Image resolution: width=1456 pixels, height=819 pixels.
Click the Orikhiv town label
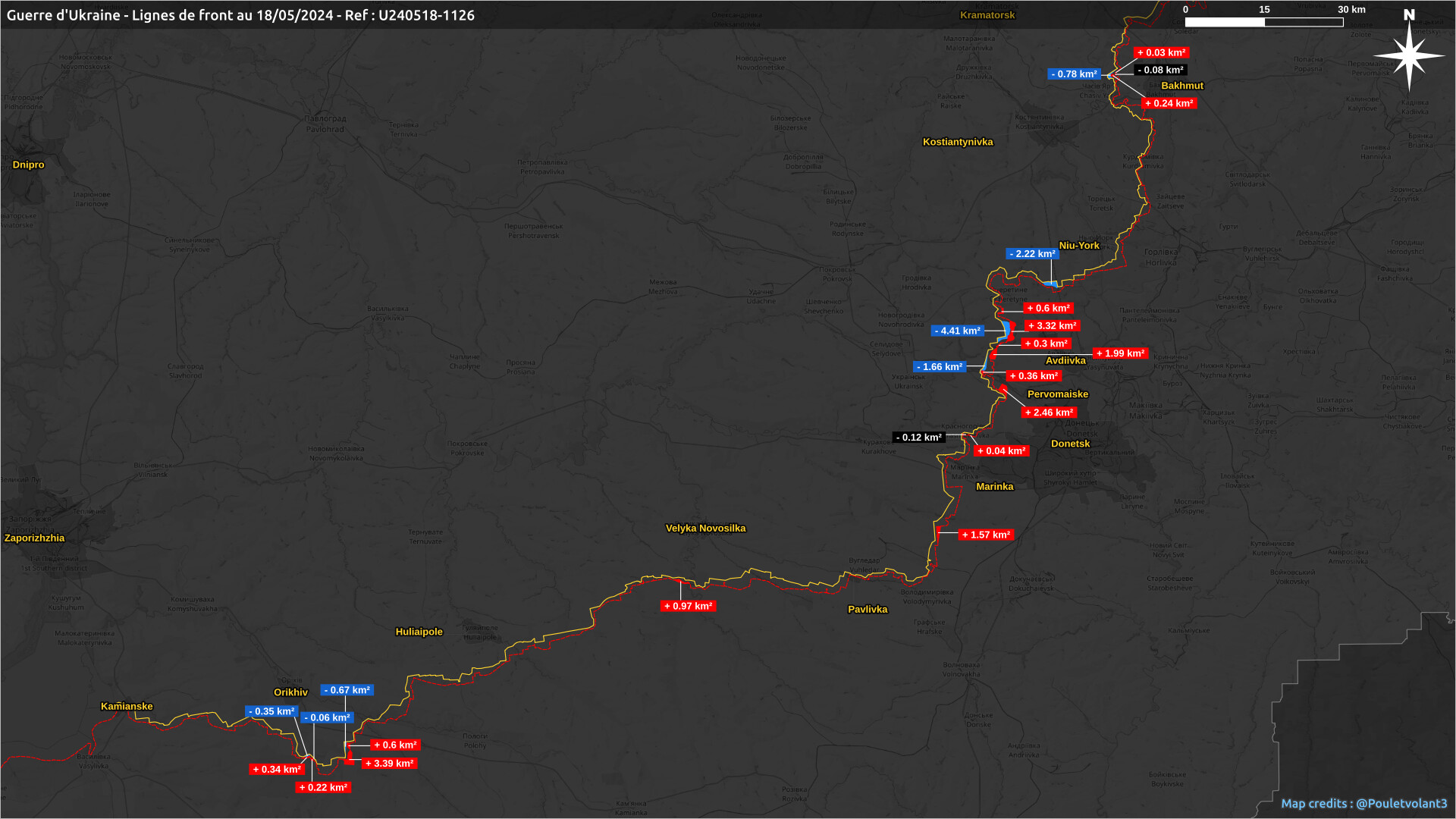pos(290,692)
